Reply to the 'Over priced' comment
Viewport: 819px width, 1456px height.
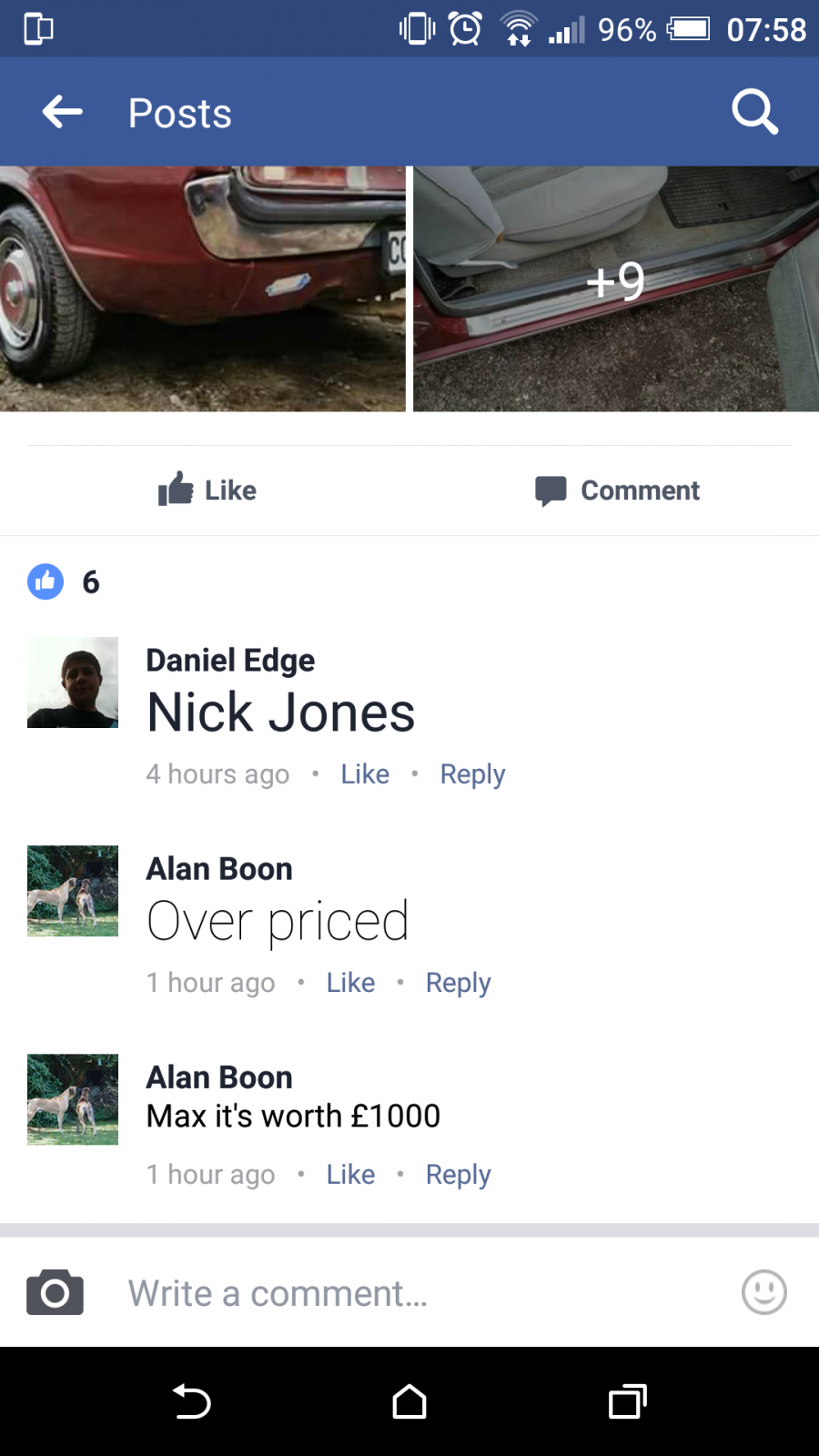click(458, 983)
